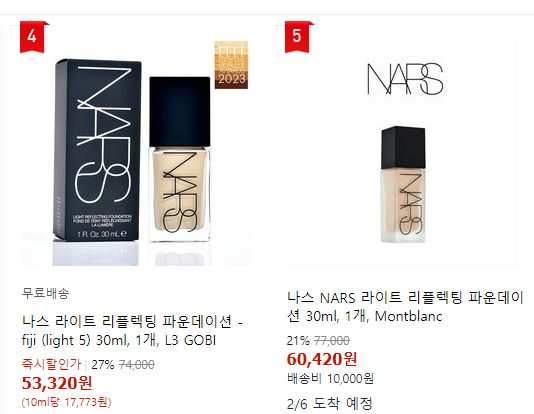
Task: Click the crossed-out 77,000 original price
Action: click(332, 340)
